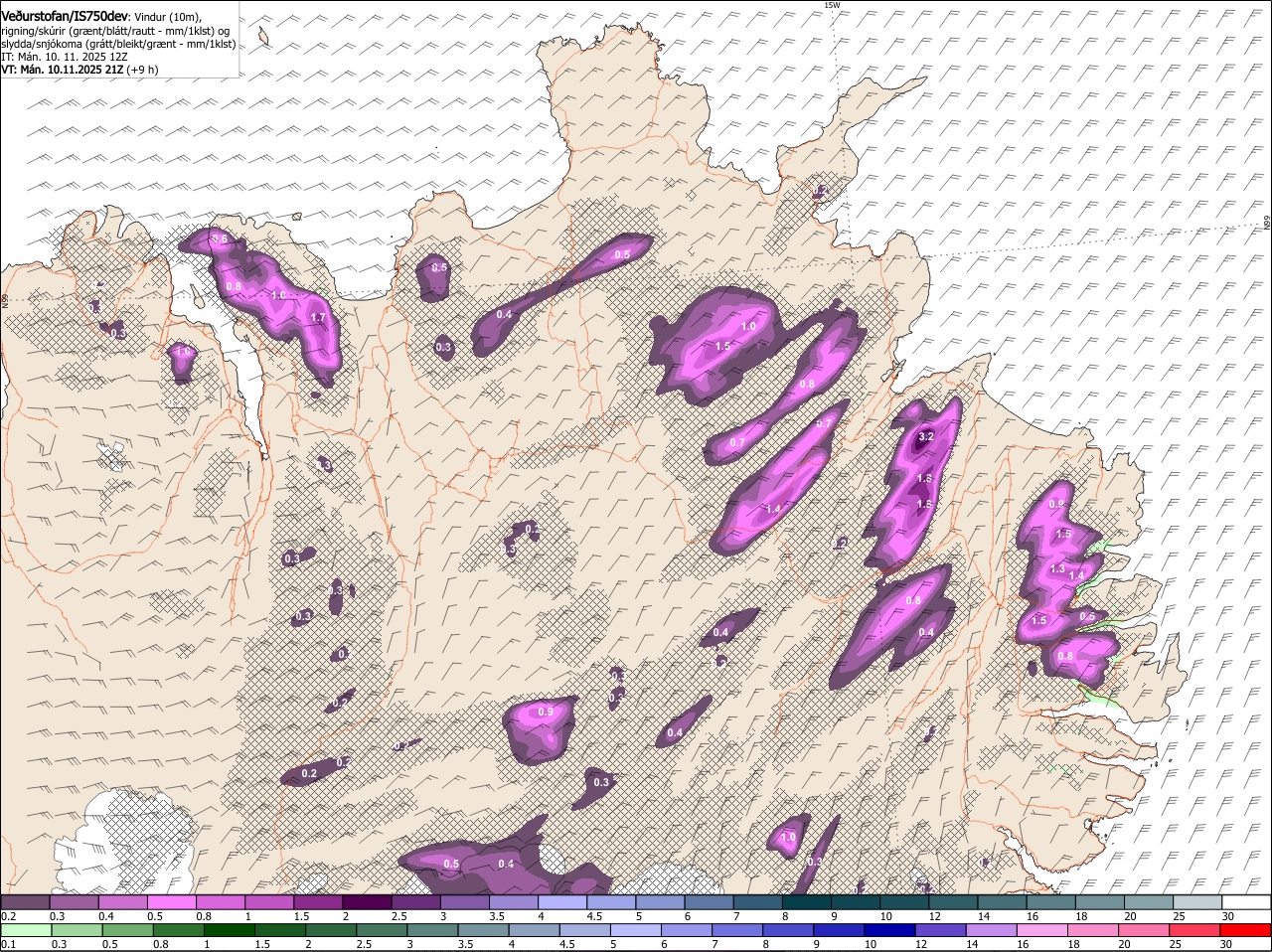1272x952 pixels.
Task: Click the snow scale swatch between 2 and 2.5
Action: 366,902
